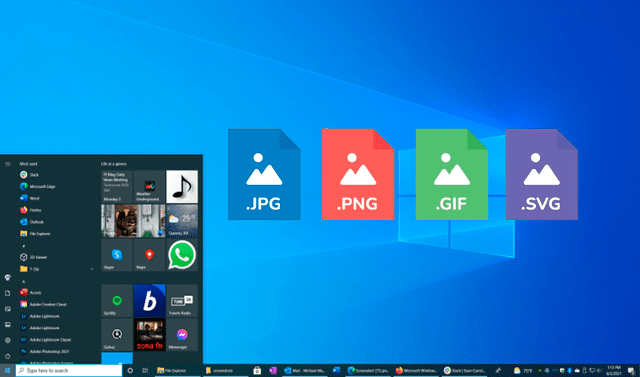The width and height of the screenshot is (640, 377).
Task: Launch WhatsApp from its tile
Action: (182, 255)
